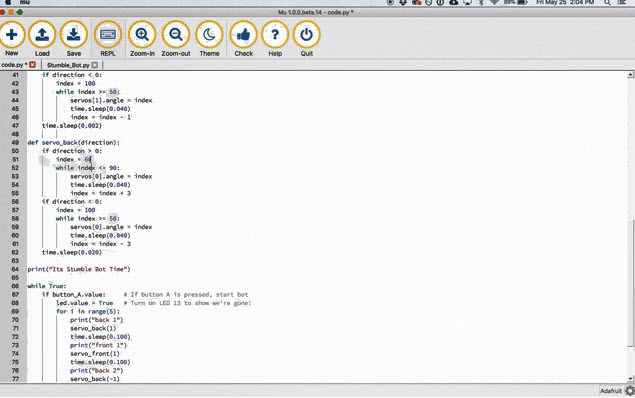Click the 'servo_back(1)' call

[x=93, y=329]
